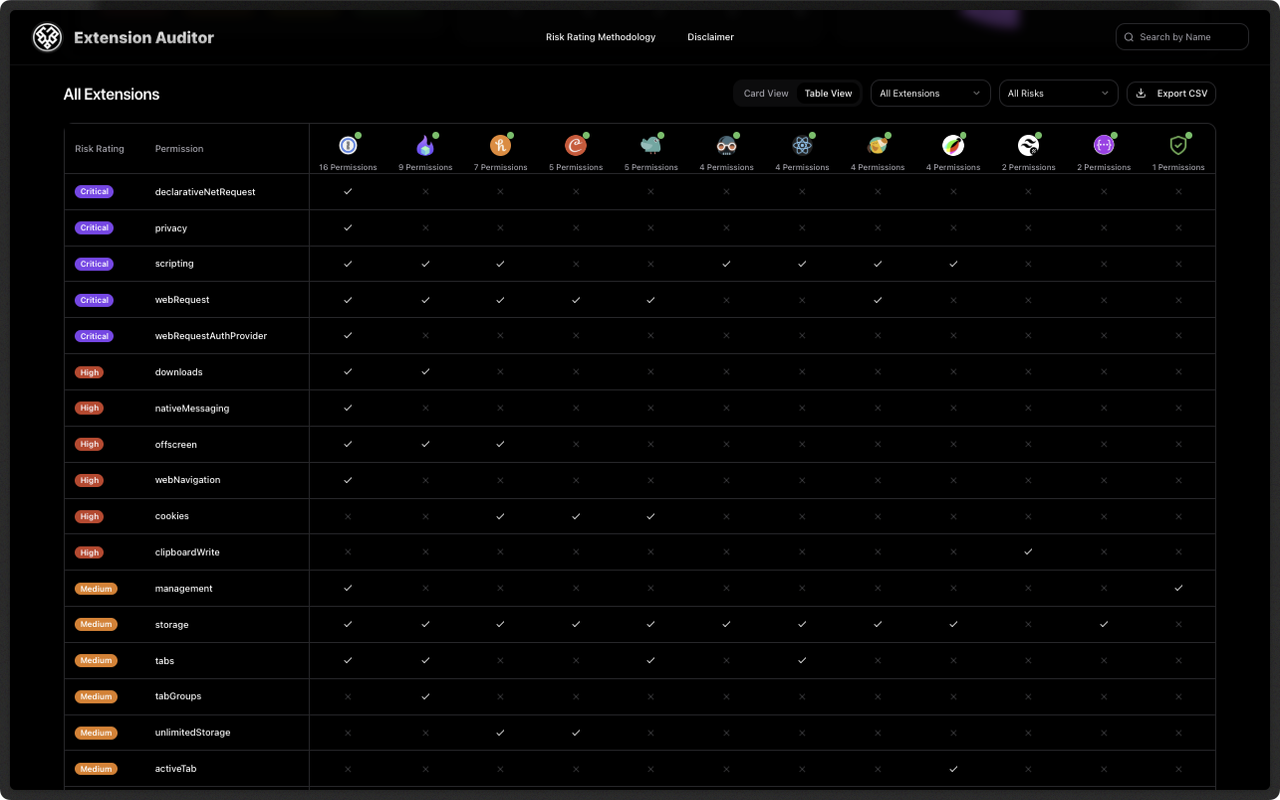Click the webNavigation permission name
This screenshot has height=800, width=1280.
pyautogui.click(x=188, y=480)
